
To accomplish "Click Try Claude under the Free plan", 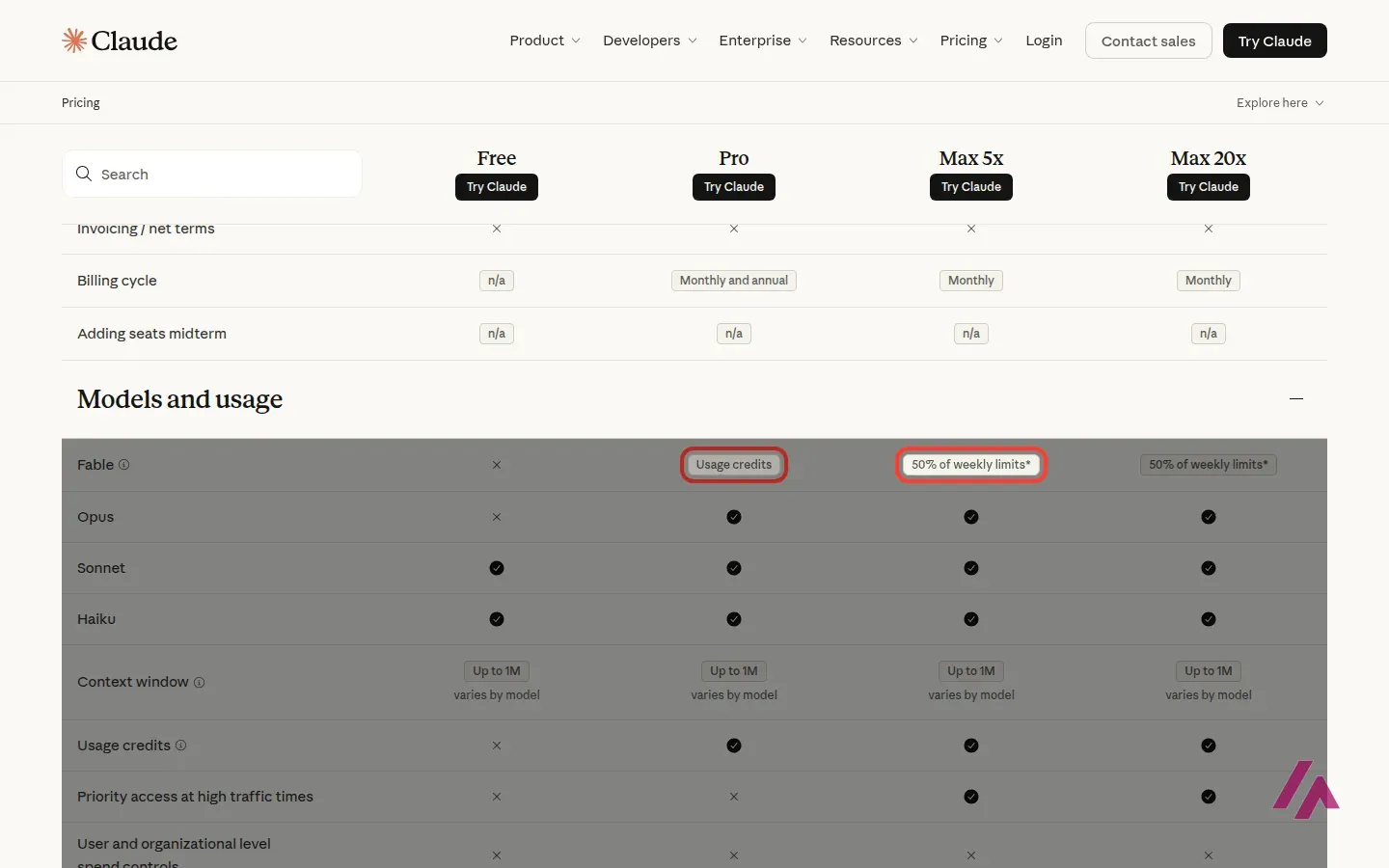I will point(497,187).
